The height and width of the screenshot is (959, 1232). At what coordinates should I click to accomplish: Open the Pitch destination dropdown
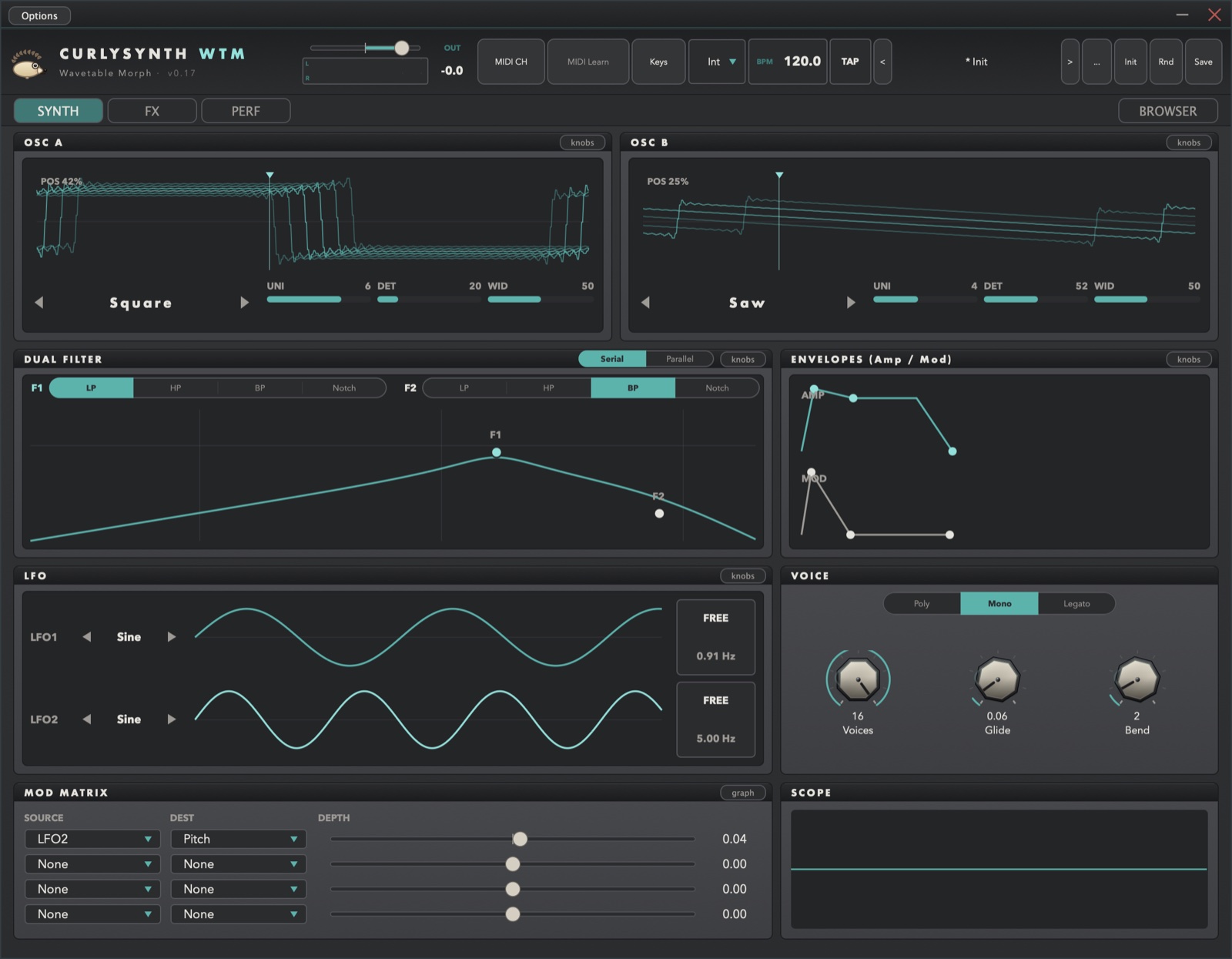(239, 839)
